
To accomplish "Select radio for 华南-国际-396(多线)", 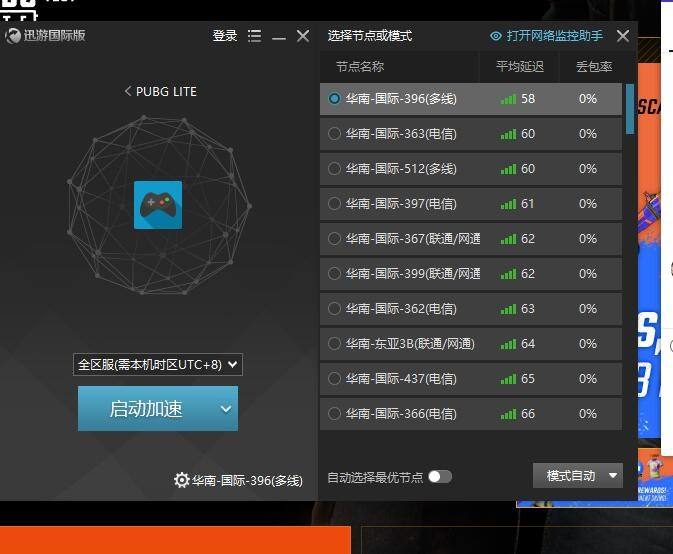I will pos(334,99).
